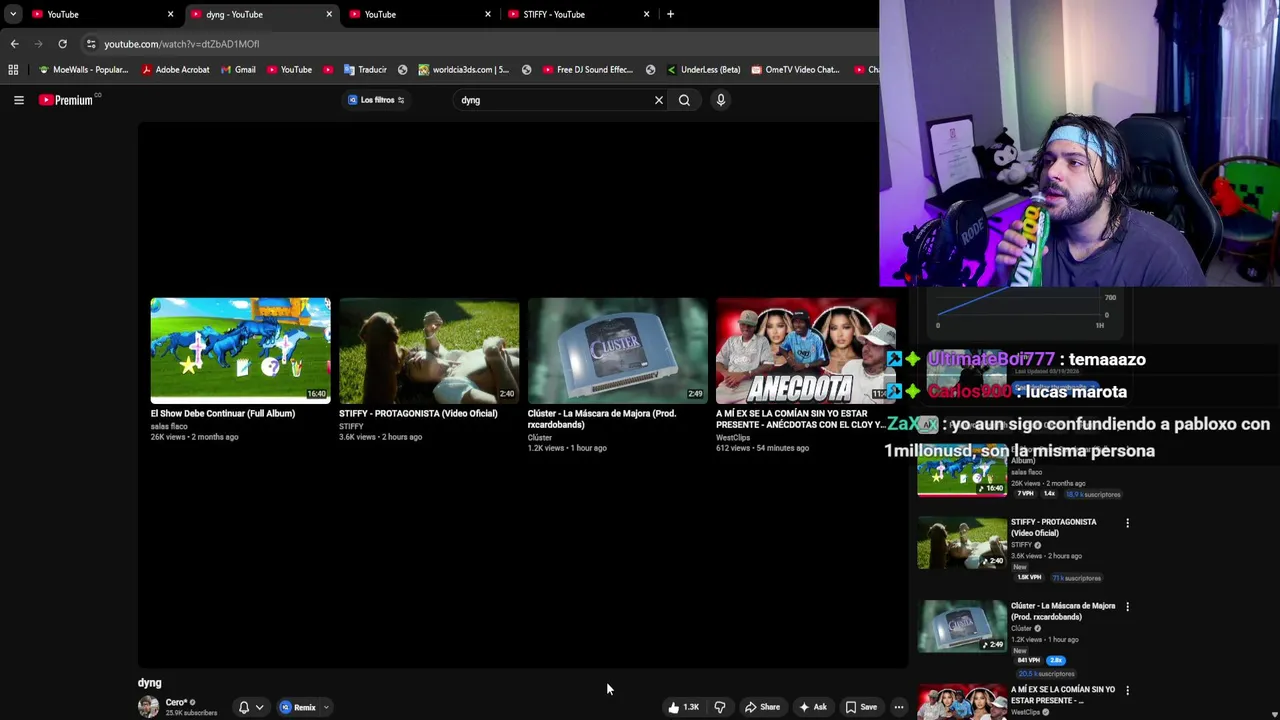Viewport: 1280px width, 720px height.
Task: Play Clúster La Máscara de Majora endscreen thumbnail
Action: point(617,349)
